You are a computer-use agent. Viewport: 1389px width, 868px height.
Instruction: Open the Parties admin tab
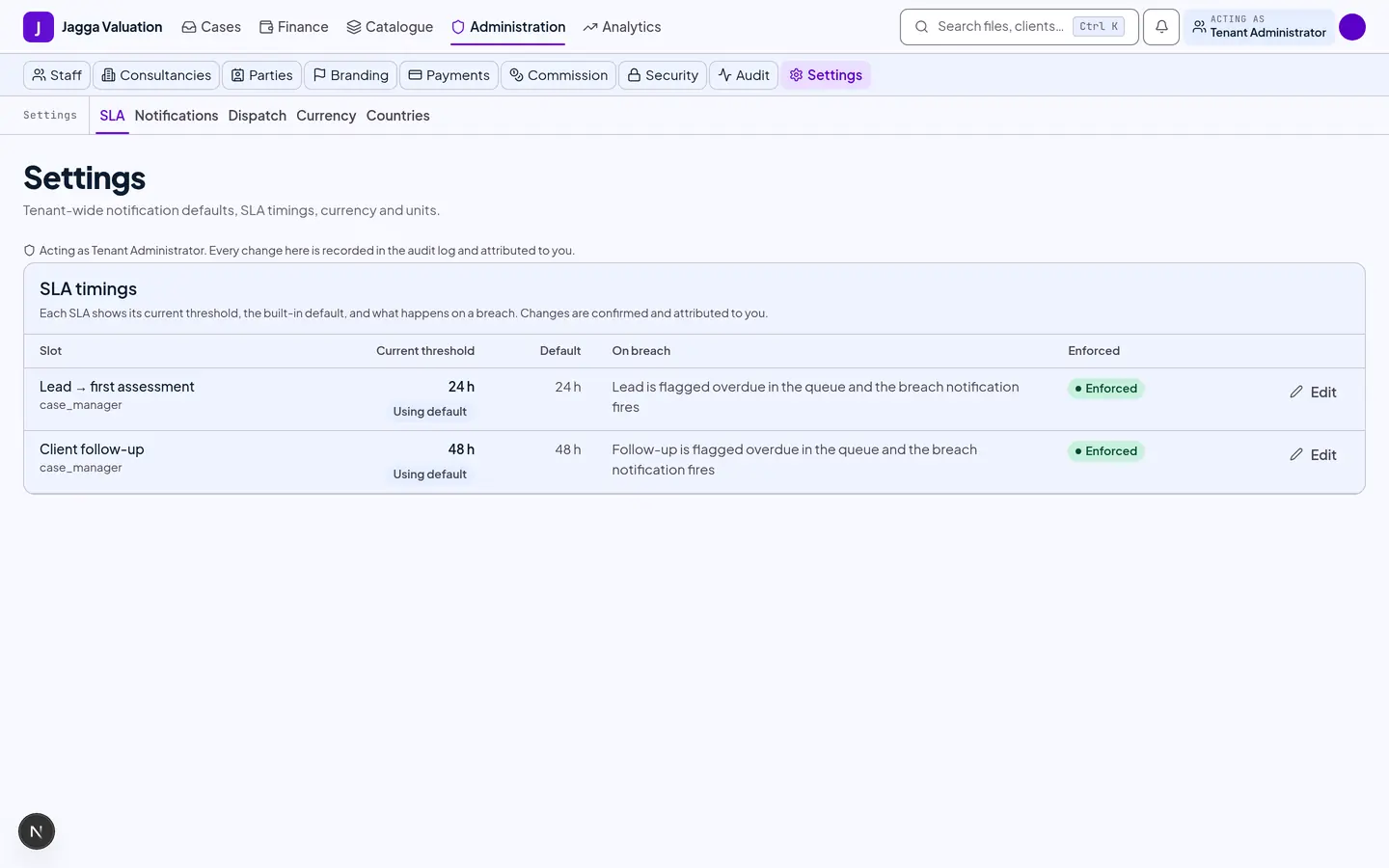[x=262, y=75]
